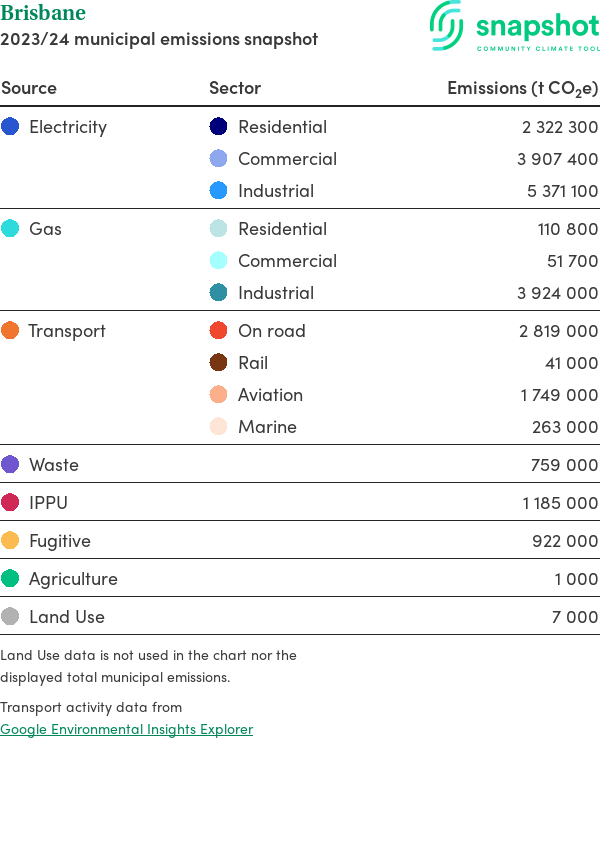Image resolution: width=600 pixels, height=850 pixels.
Task: Click the Brisbane title heading
Action: click(x=43, y=13)
